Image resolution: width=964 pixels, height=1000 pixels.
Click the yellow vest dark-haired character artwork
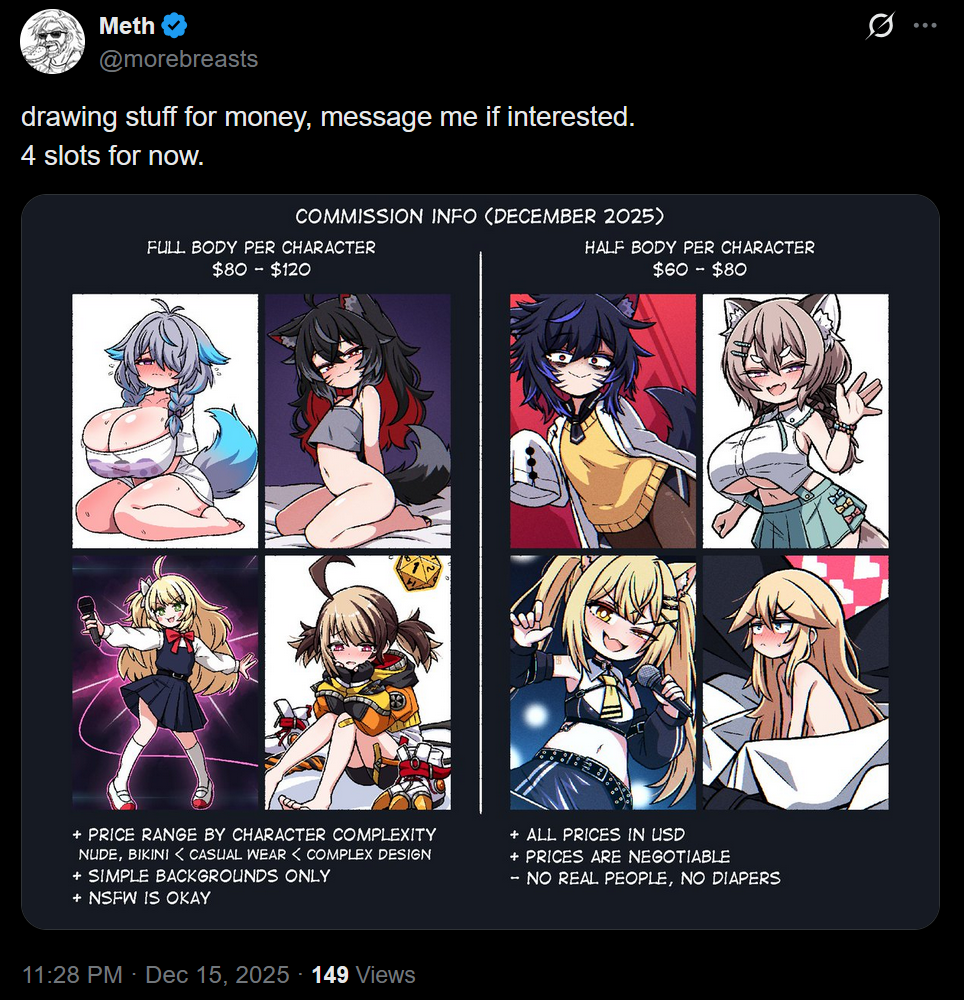click(603, 421)
